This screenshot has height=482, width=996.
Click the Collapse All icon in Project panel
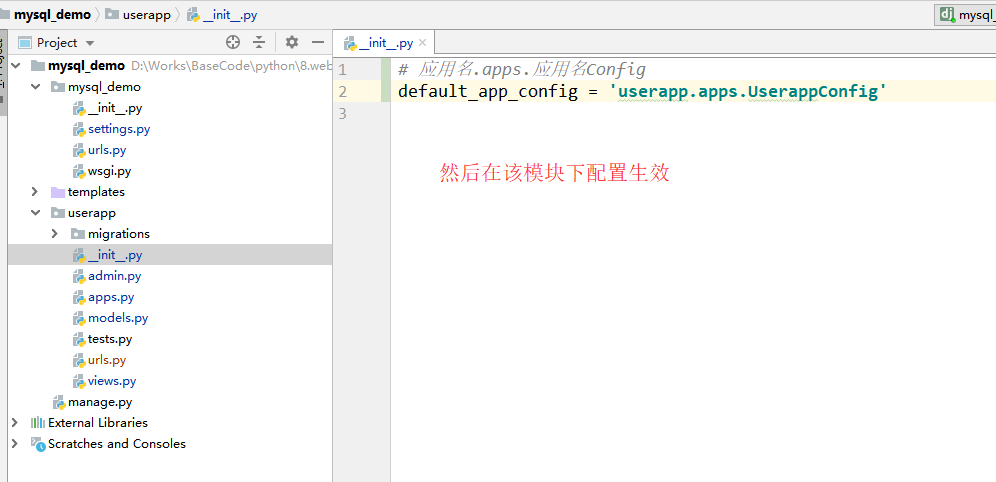259,43
